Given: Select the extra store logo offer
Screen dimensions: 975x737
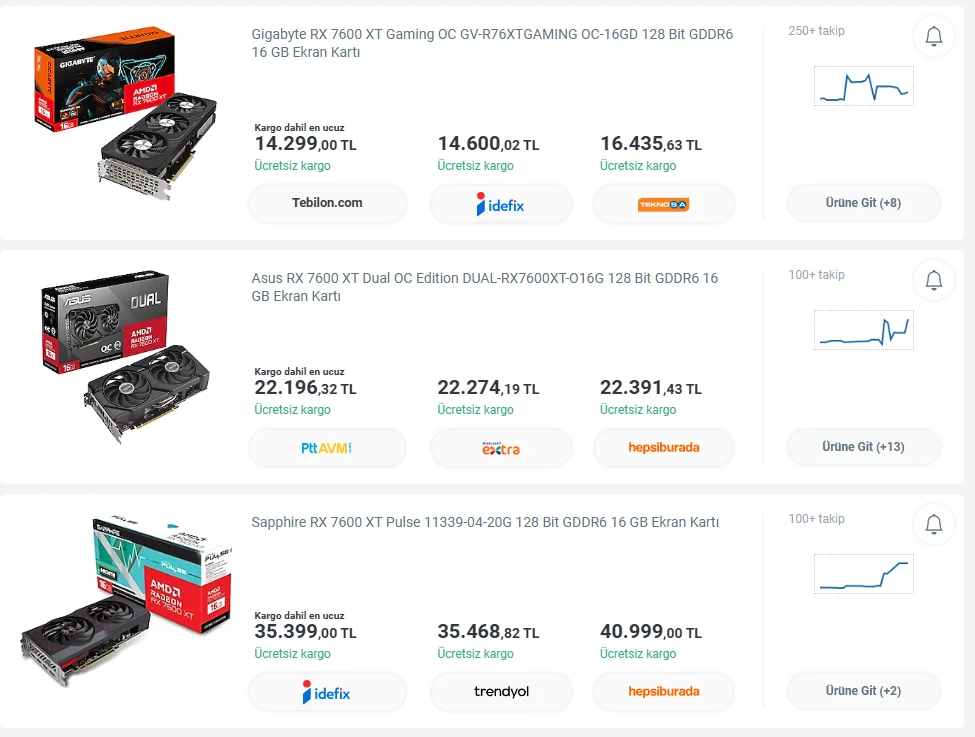Looking at the screenshot, I should (x=501, y=448).
